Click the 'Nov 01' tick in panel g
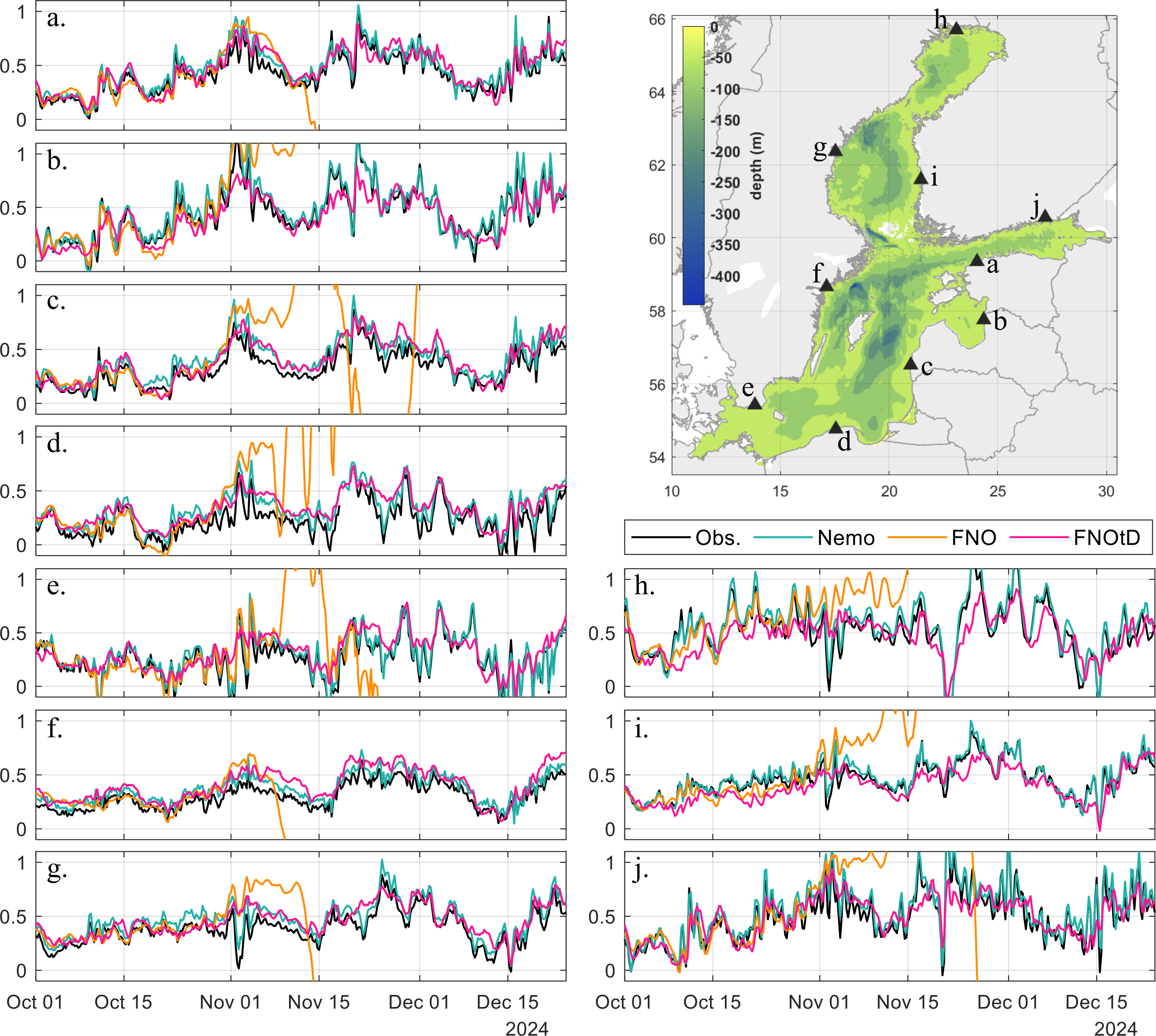1156x1036 pixels. 230,1002
